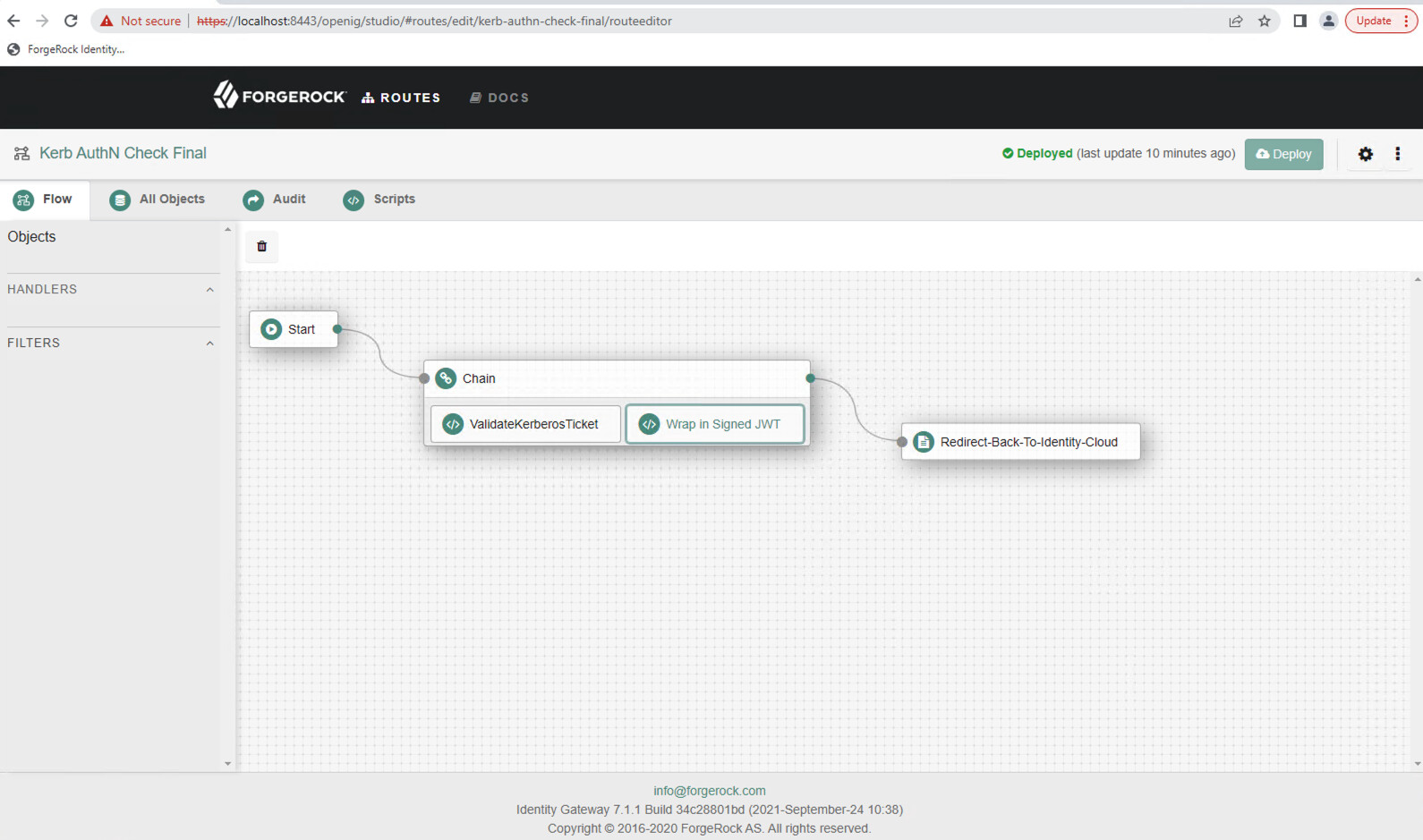Collapse the Filters section

(209, 344)
